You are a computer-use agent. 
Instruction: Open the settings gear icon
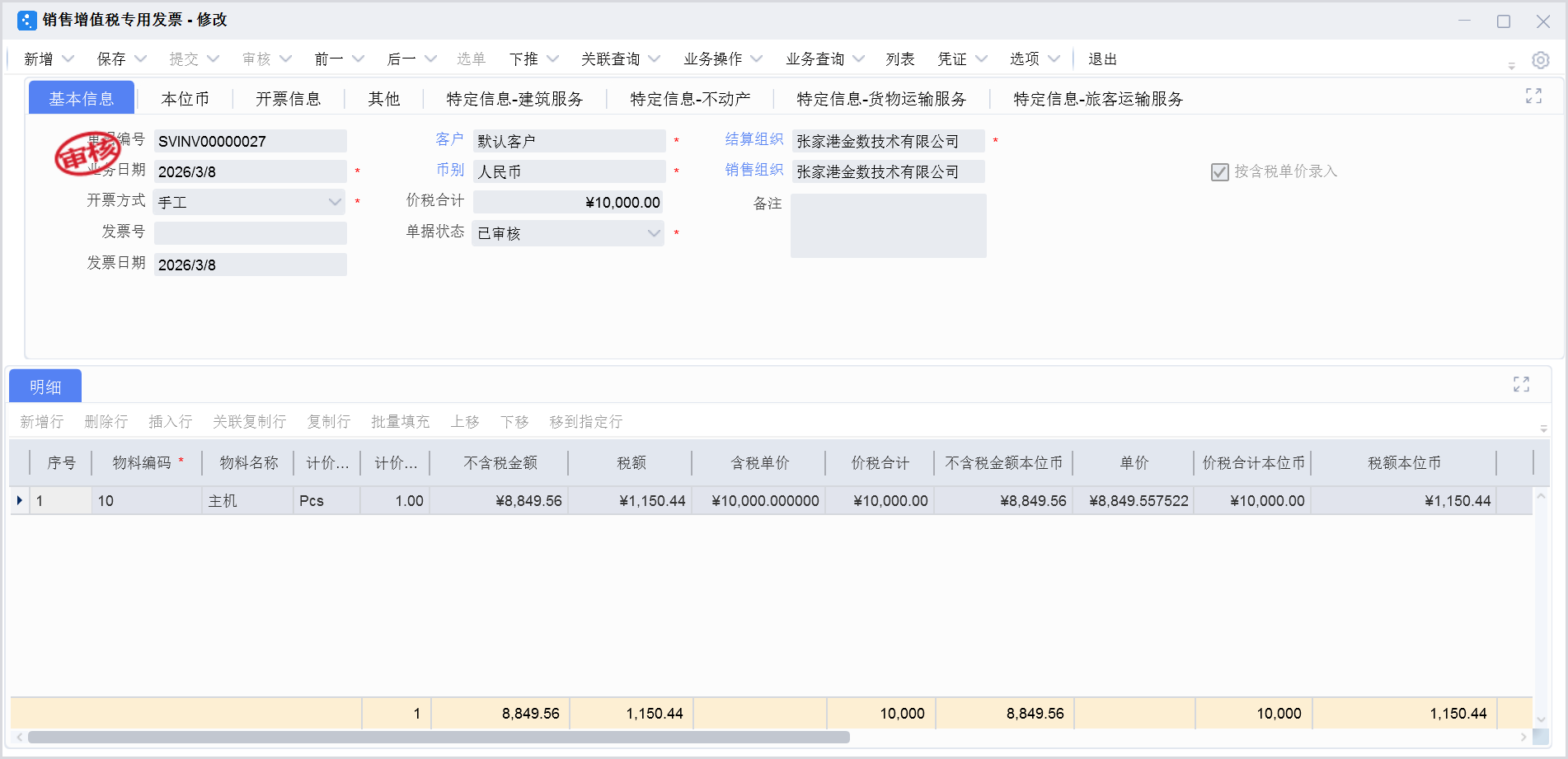pos(1541,59)
